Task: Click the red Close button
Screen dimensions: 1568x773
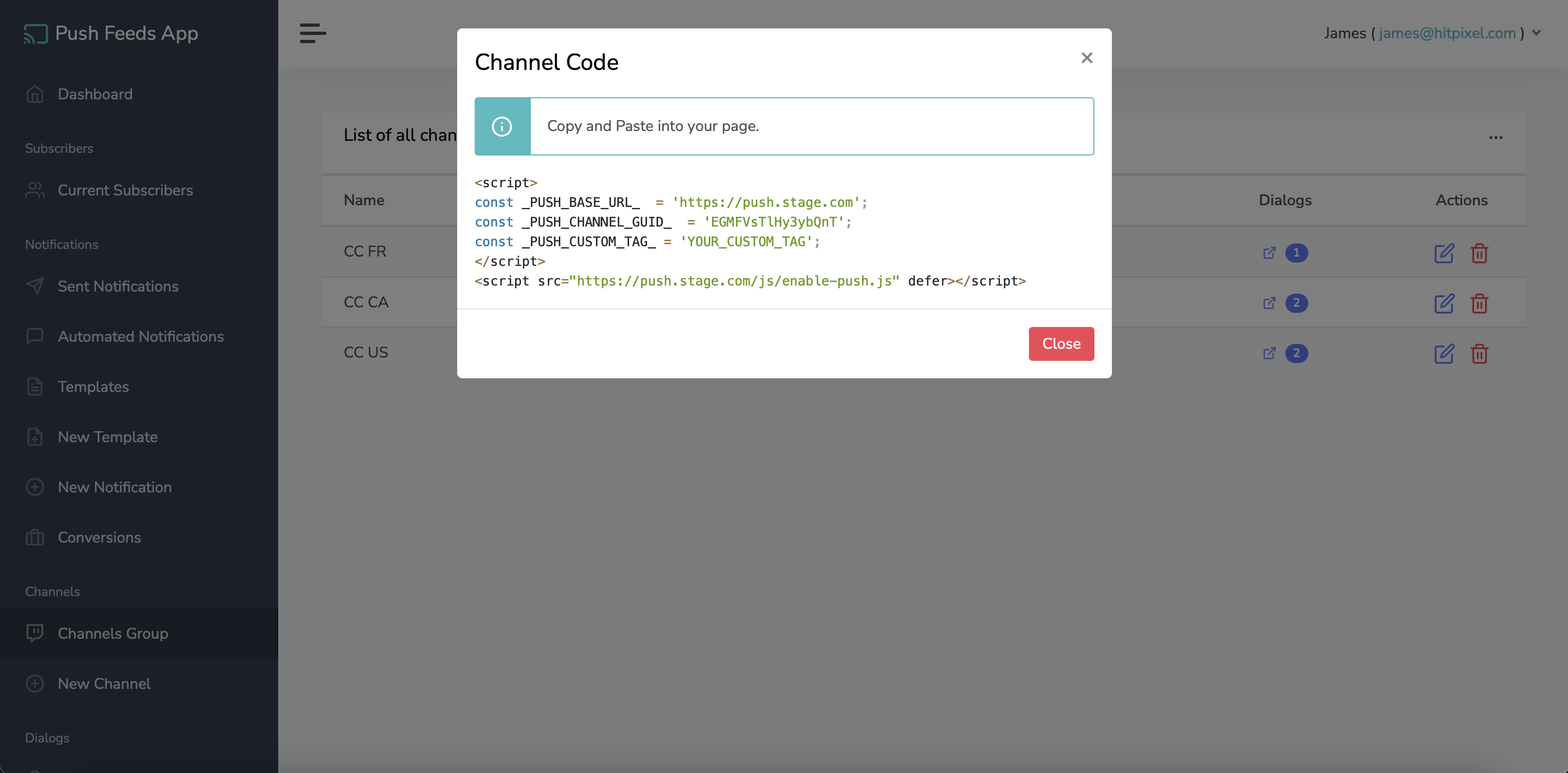Action: [x=1061, y=343]
